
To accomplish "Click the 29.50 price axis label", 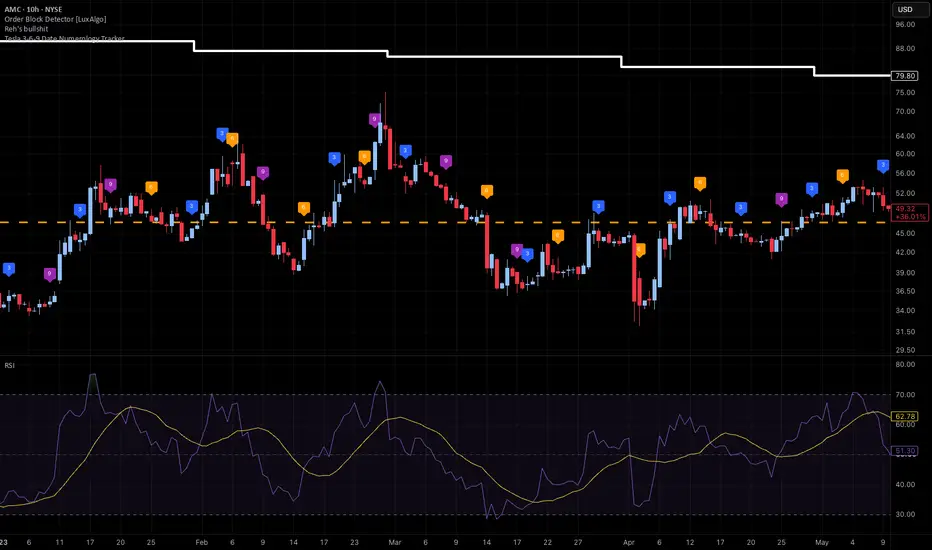I will coord(905,350).
